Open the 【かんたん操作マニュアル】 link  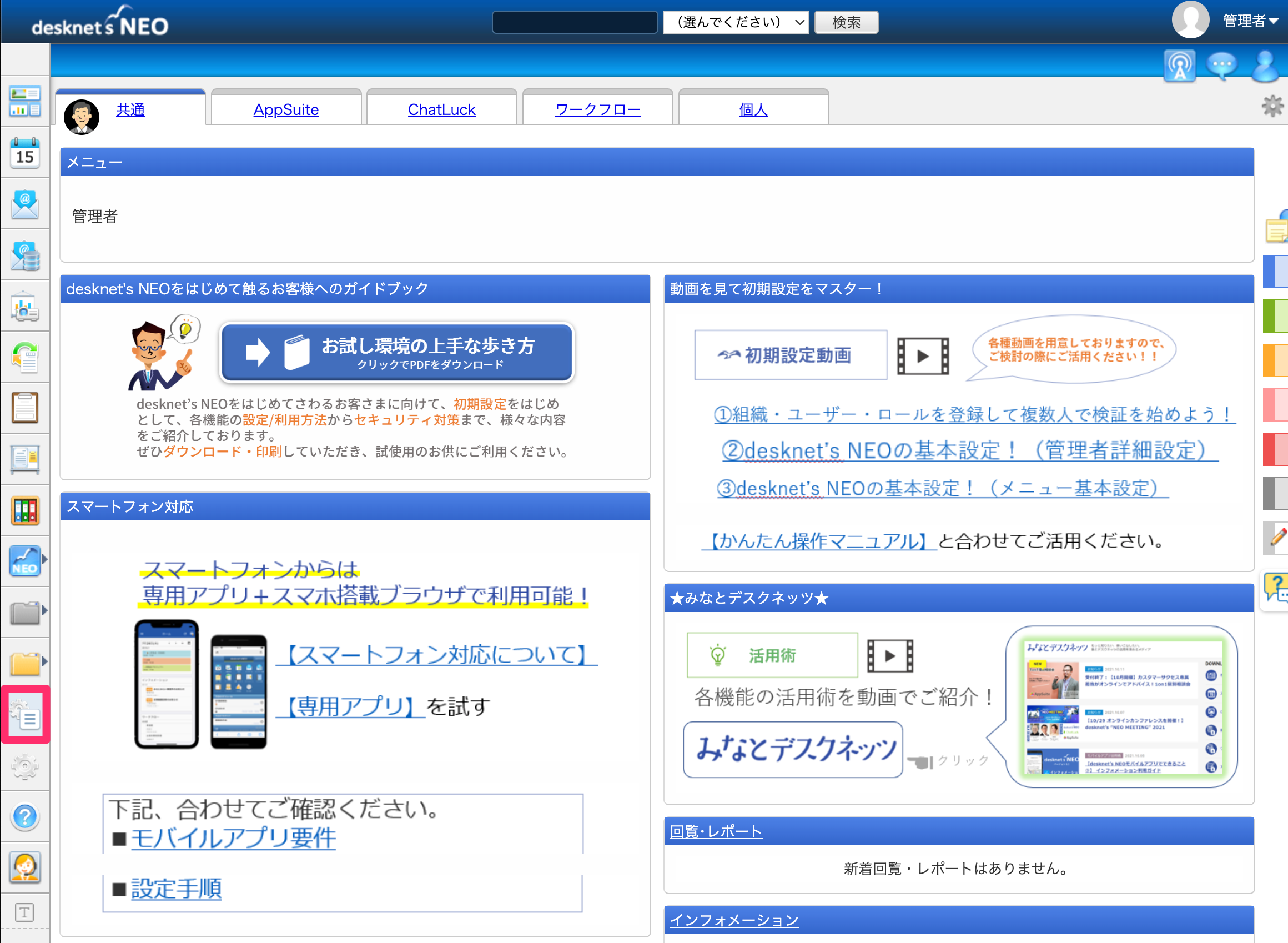point(819,540)
